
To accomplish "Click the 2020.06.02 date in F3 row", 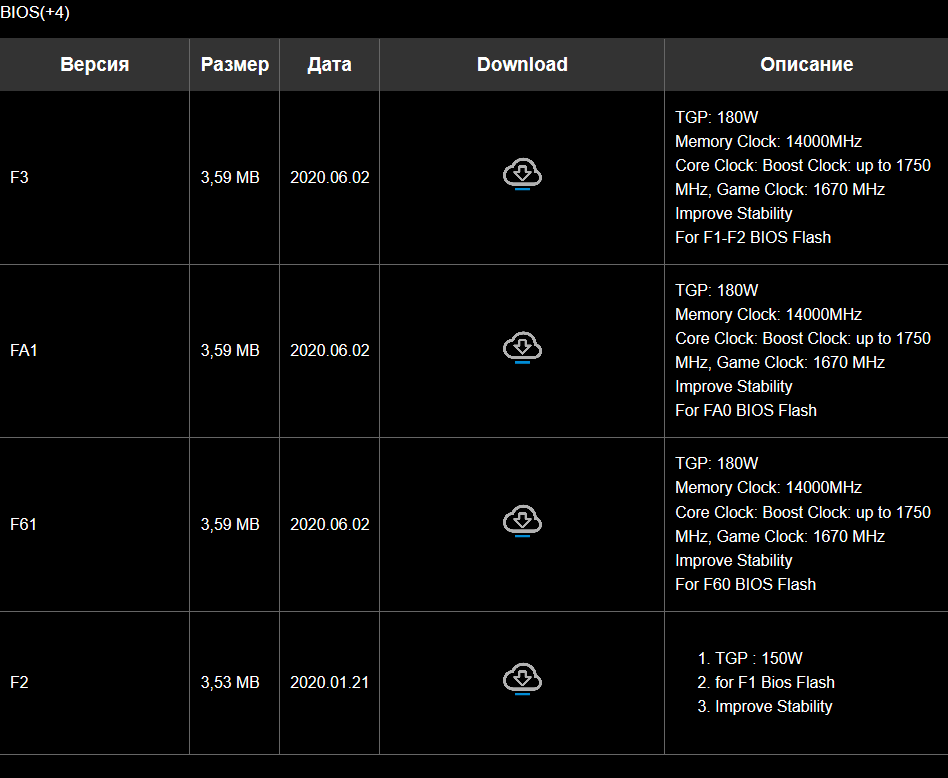I will [x=330, y=177].
